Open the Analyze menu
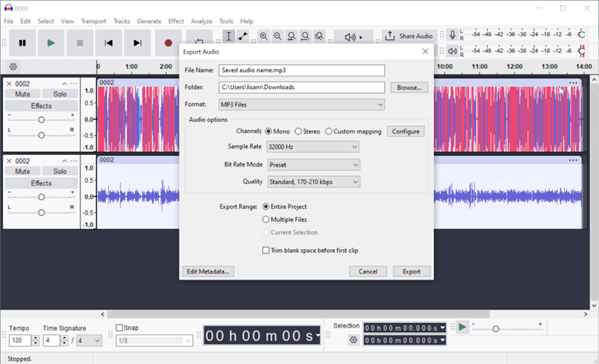Viewport: 599px width, 364px height. tap(201, 21)
